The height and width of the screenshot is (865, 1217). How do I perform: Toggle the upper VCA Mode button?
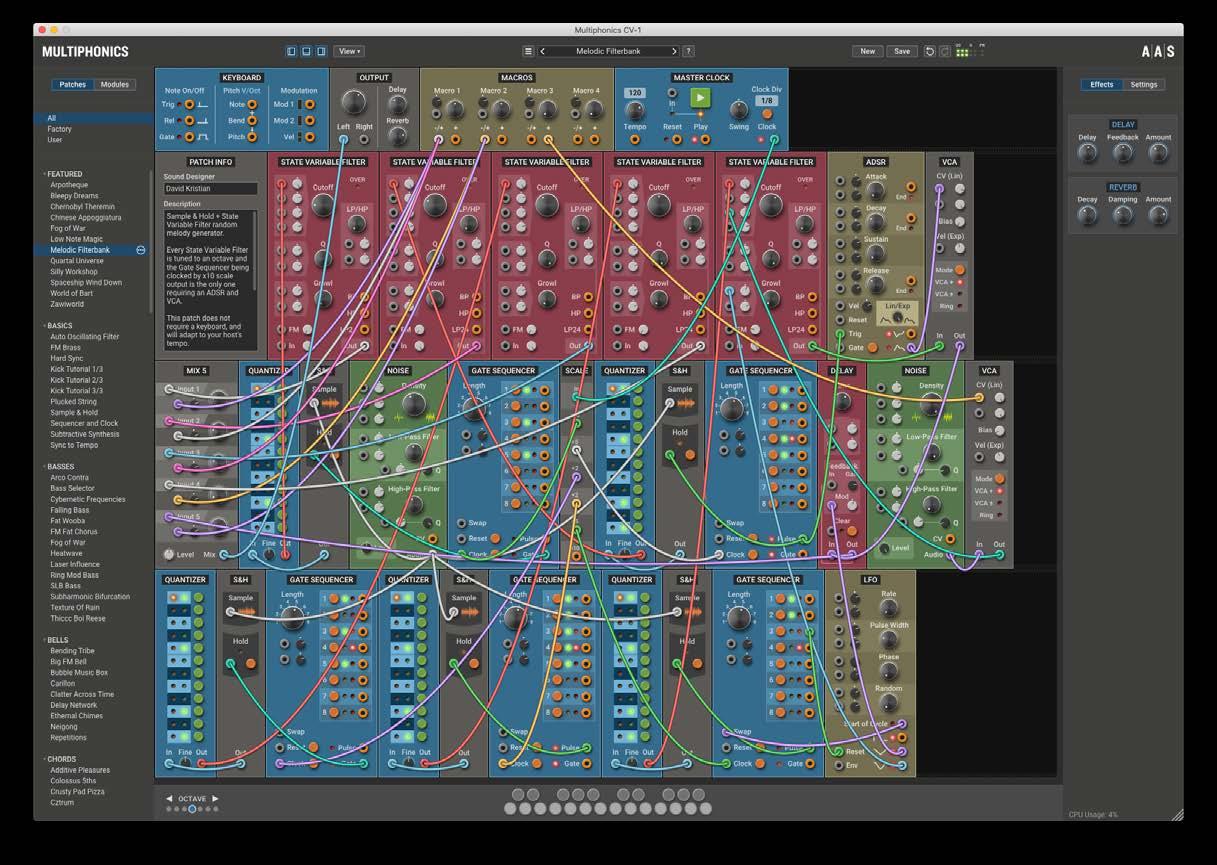[x=960, y=270]
